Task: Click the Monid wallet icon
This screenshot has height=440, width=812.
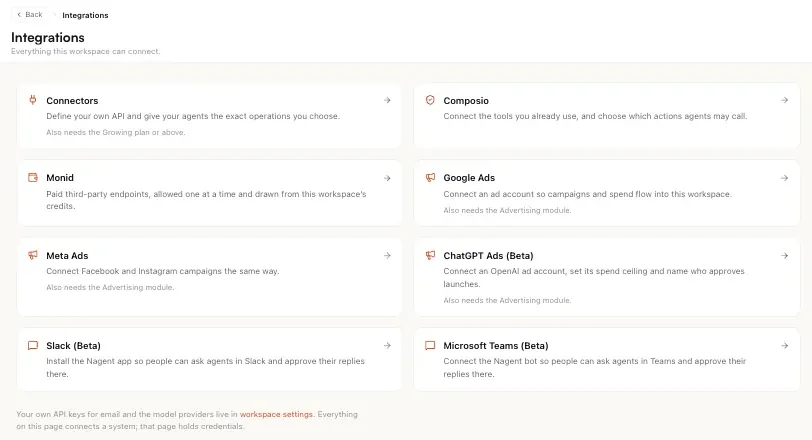Action: (x=33, y=178)
